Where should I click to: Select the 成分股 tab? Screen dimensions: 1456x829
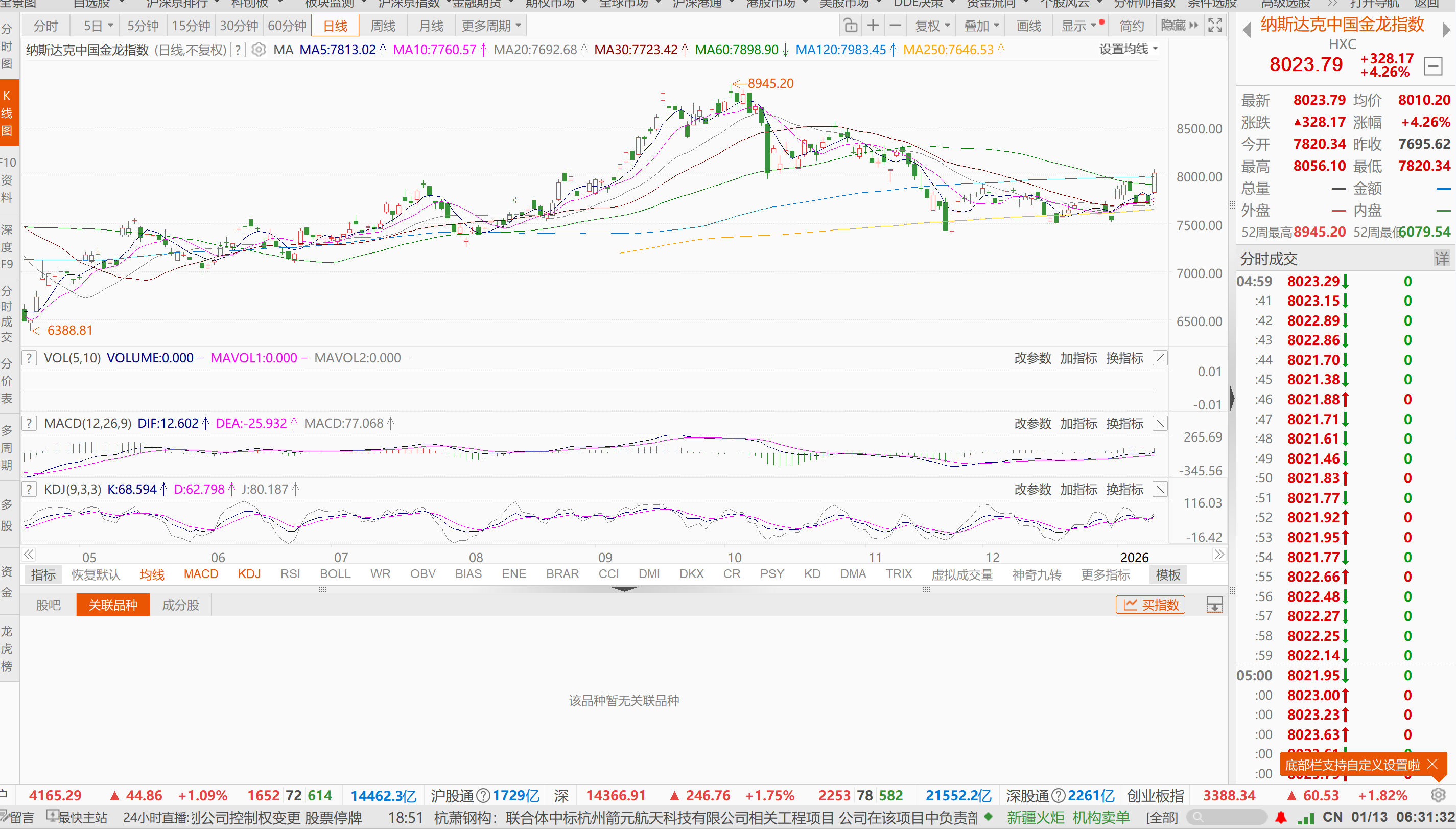coord(180,605)
